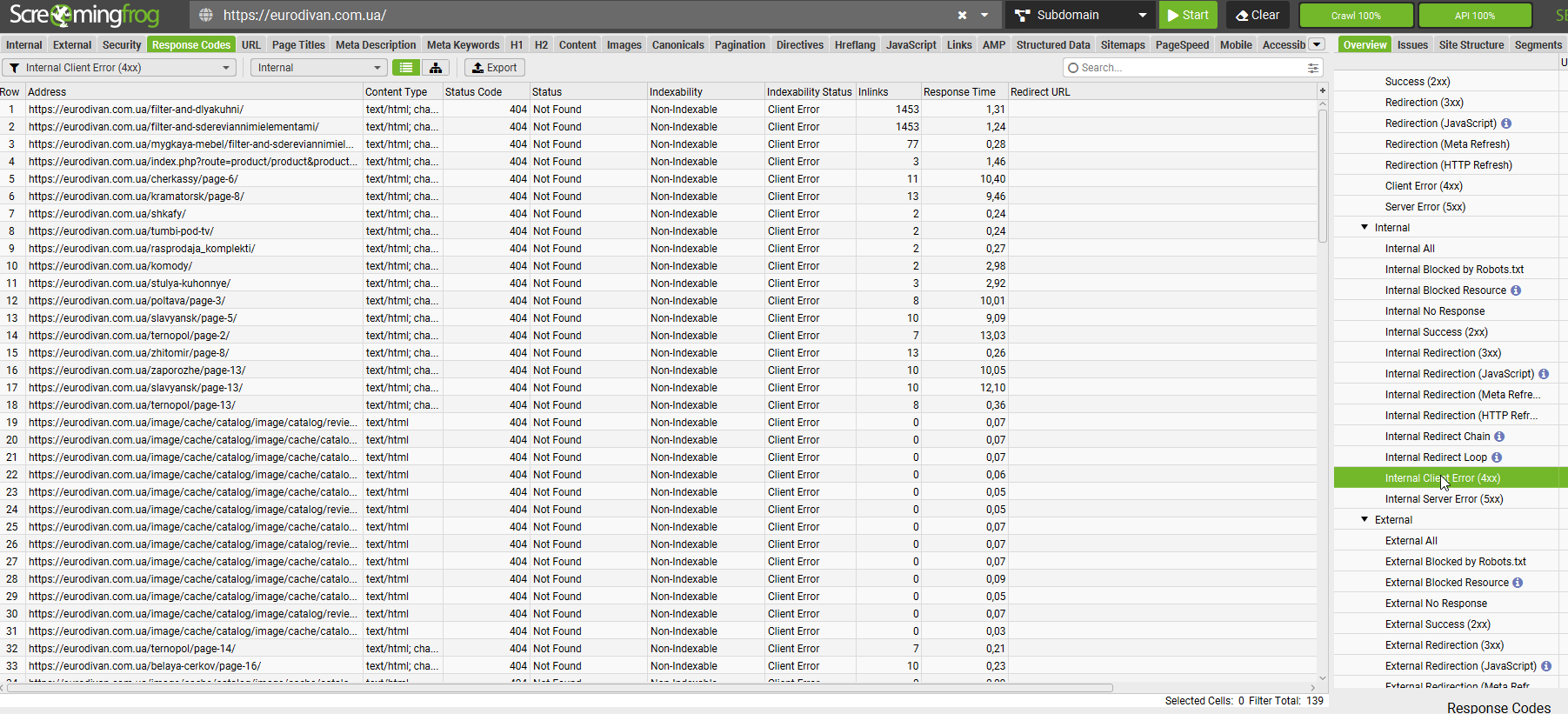Sort by the Response Time column header
Image resolution: width=1568 pixels, height=714 pixels.
coord(964,91)
